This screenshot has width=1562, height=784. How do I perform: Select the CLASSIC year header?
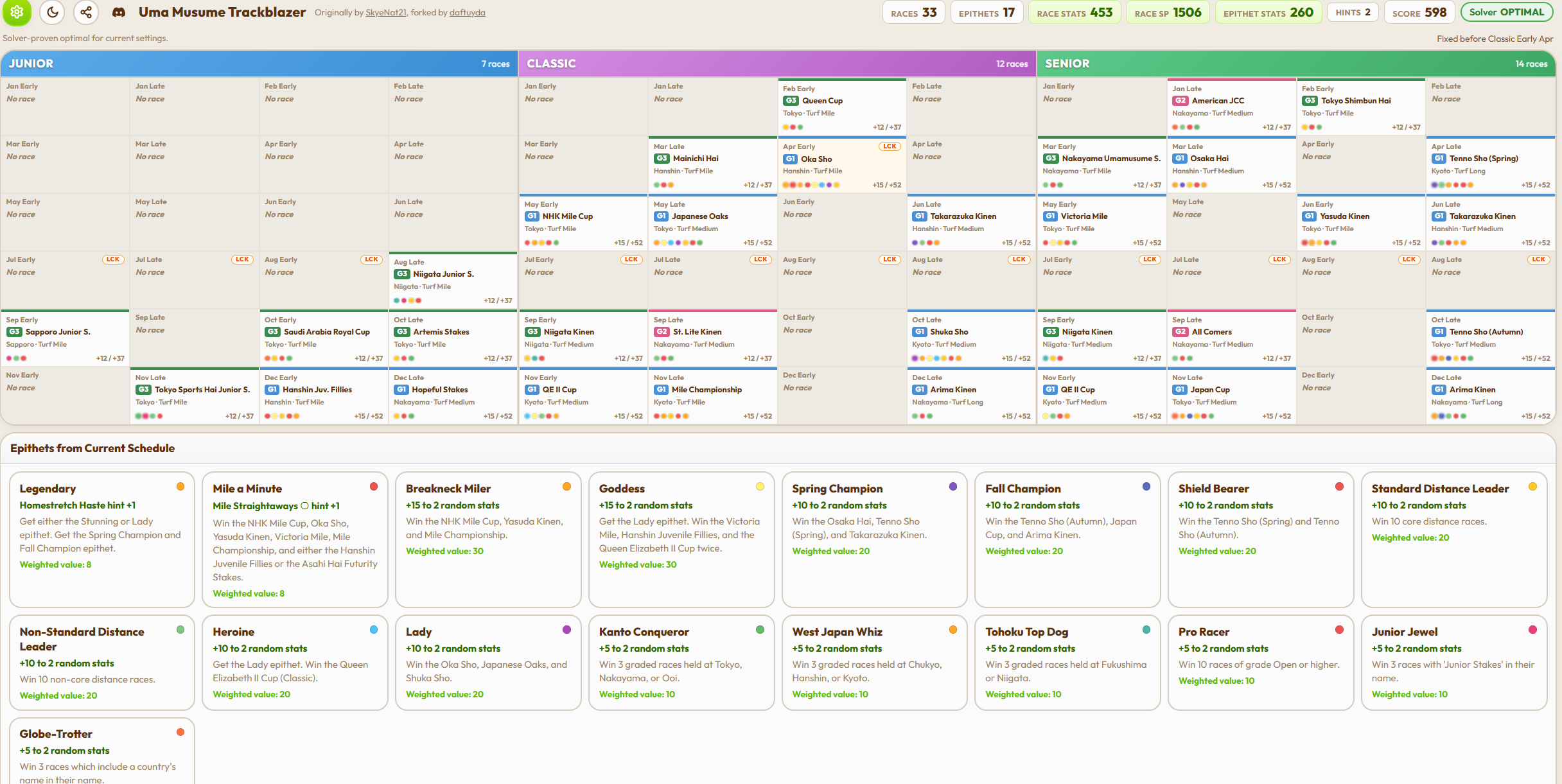tap(777, 64)
